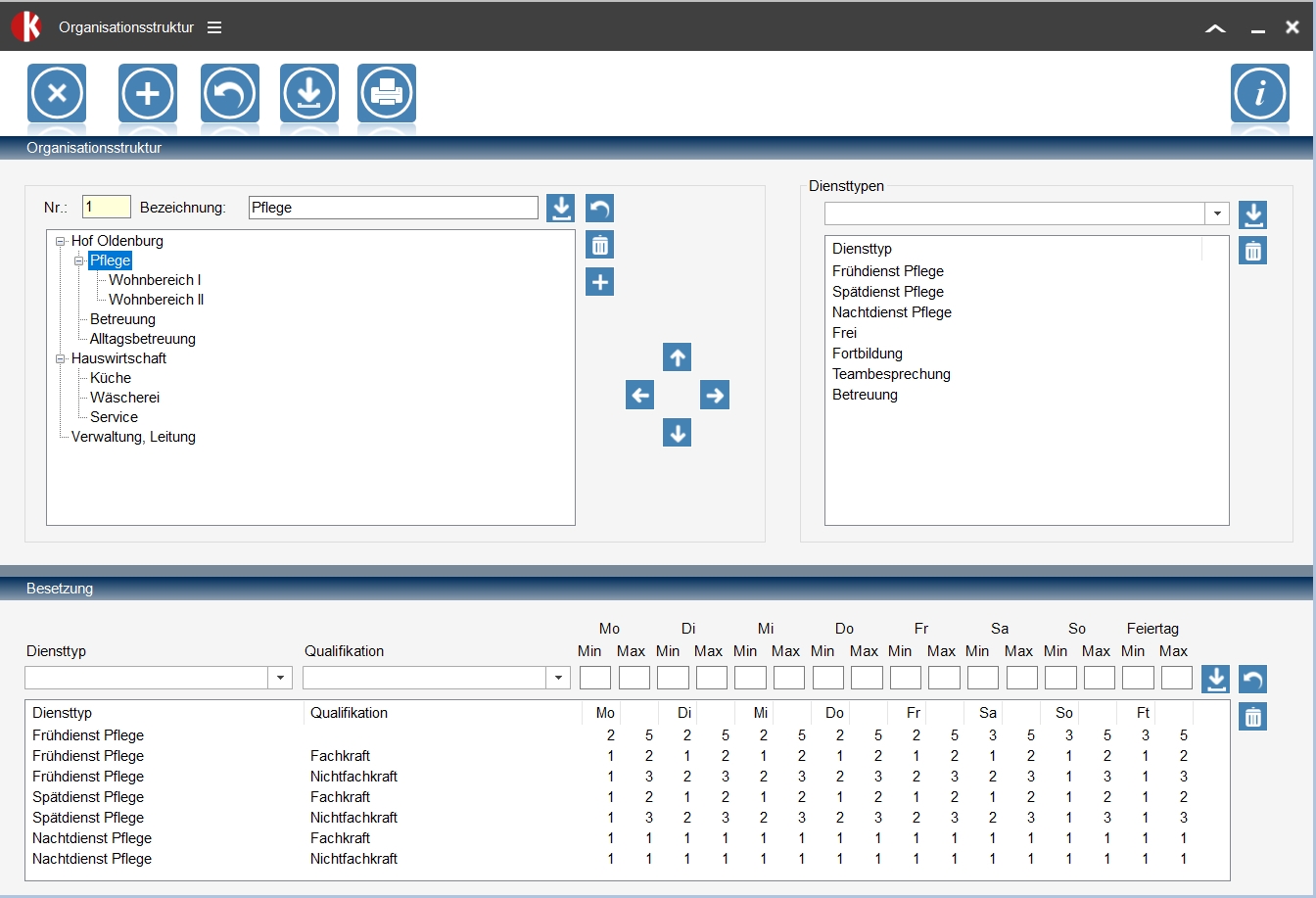Select Küche in the tree

click(x=111, y=378)
